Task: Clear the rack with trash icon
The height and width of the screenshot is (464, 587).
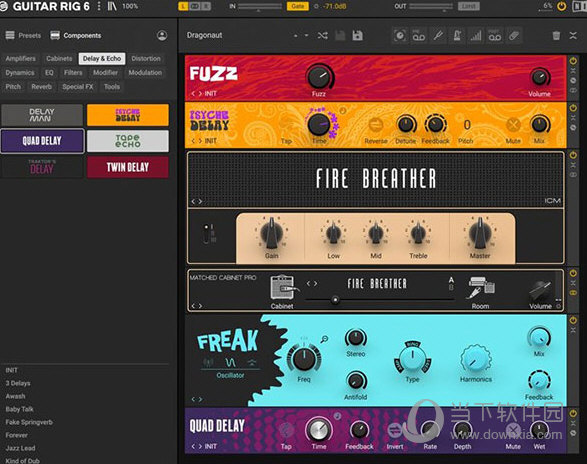Action: [x=556, y=36]
